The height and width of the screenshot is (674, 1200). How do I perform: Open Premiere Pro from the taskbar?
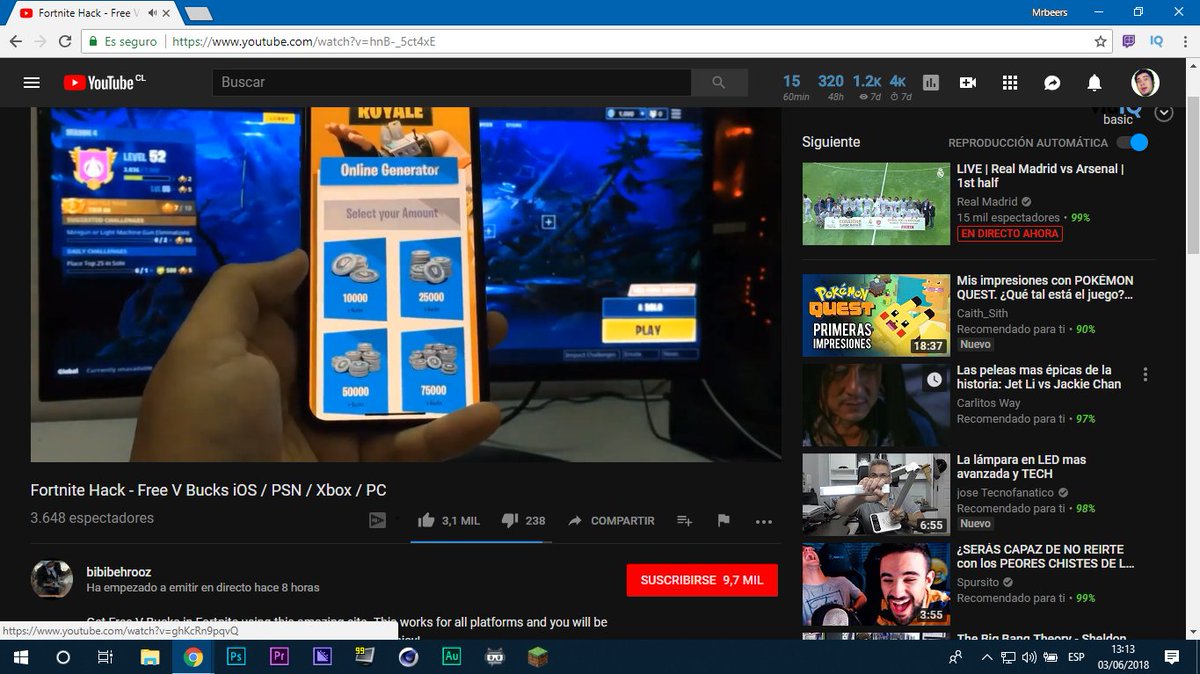coord(280,657)
